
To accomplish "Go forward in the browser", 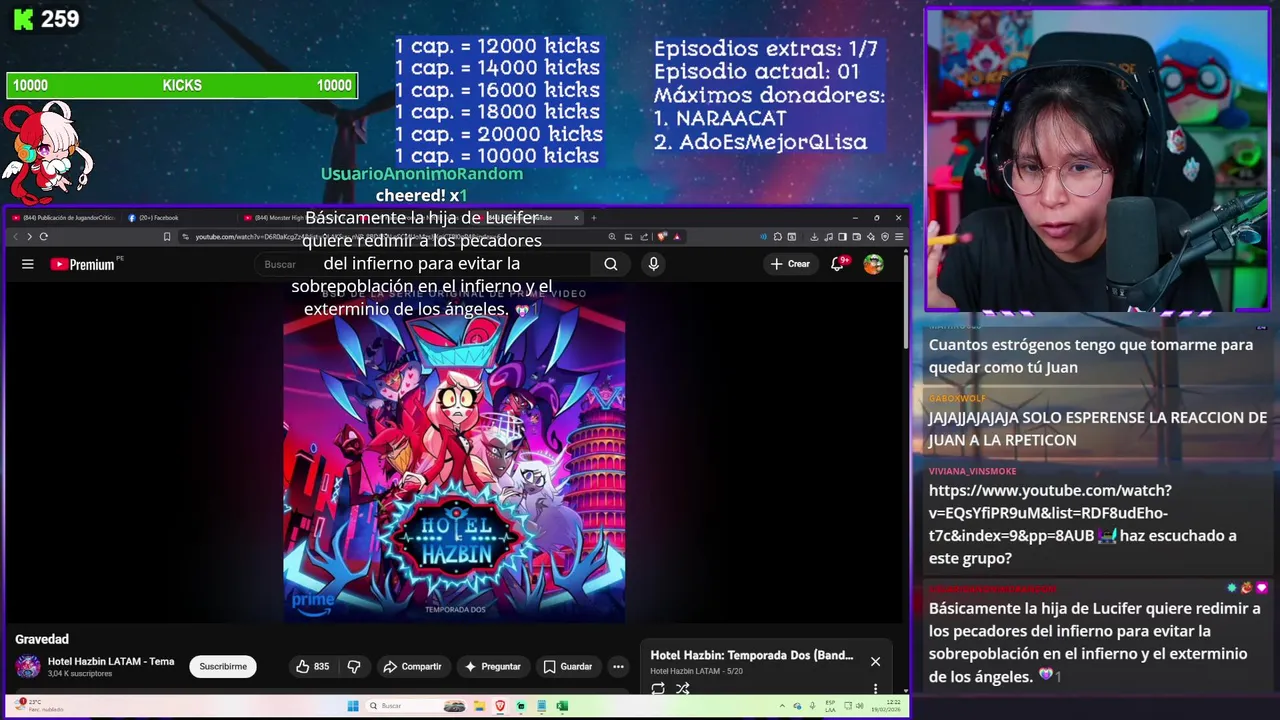I will [x=29, y=237].
